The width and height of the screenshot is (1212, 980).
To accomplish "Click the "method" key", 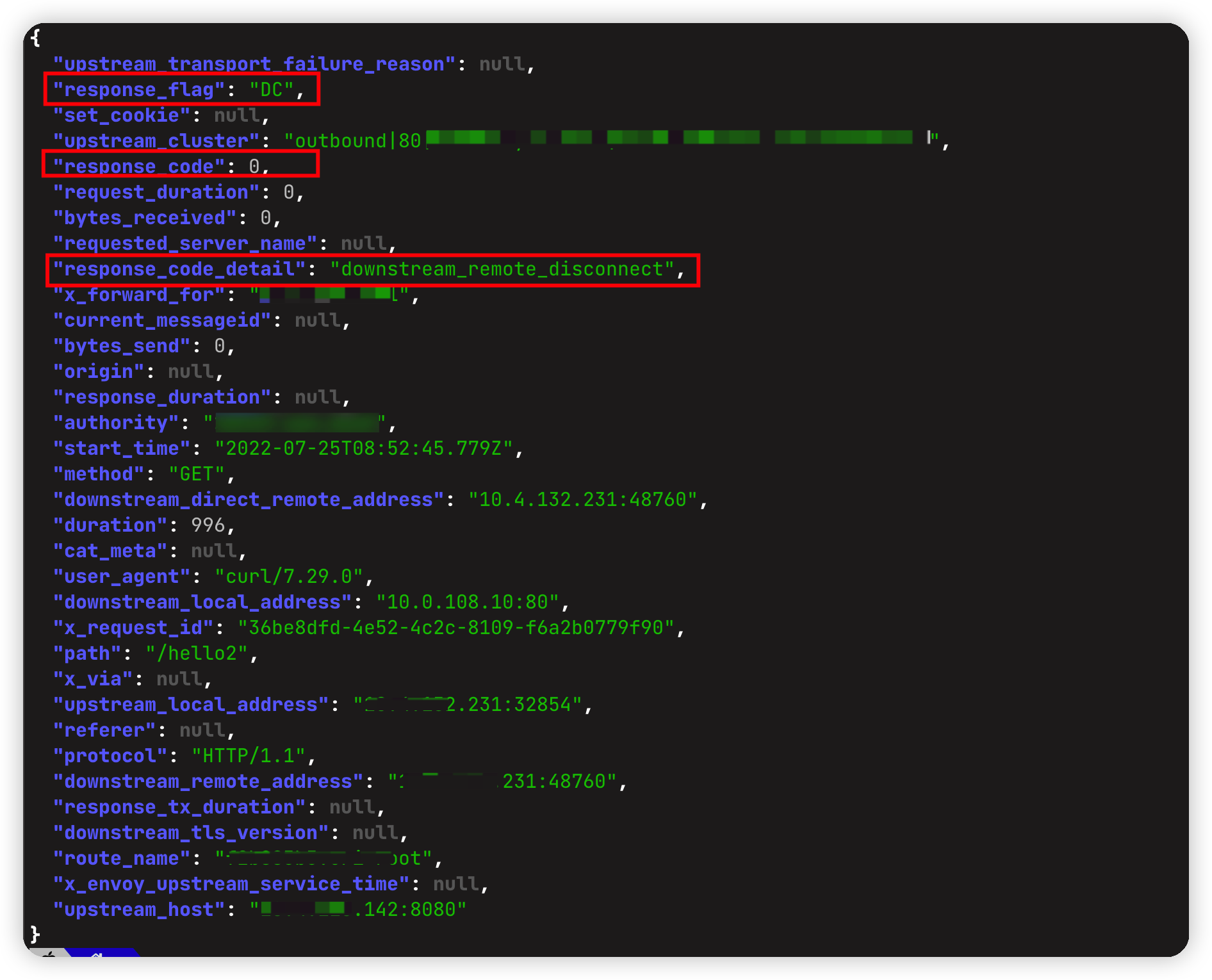I will 99,474.
